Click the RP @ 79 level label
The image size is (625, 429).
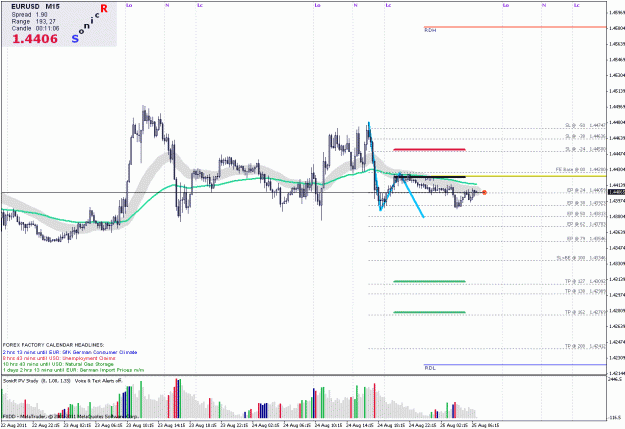pyautogui.click(x=586, y=238)
